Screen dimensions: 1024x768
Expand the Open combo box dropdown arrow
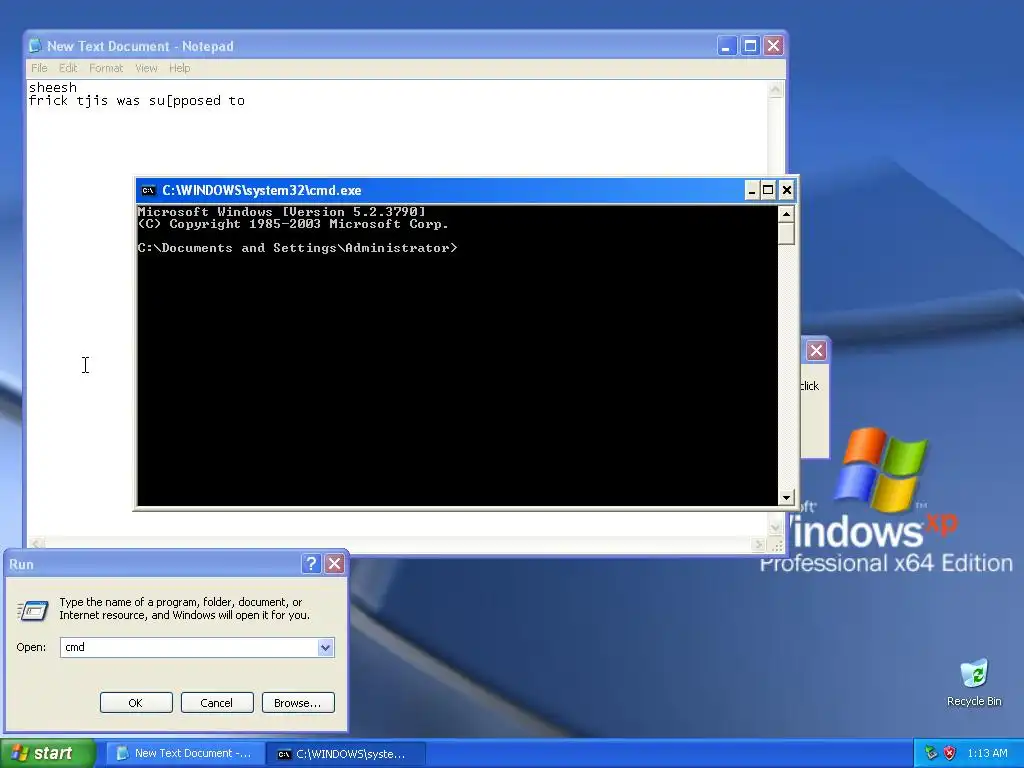[x=326, y=647]
